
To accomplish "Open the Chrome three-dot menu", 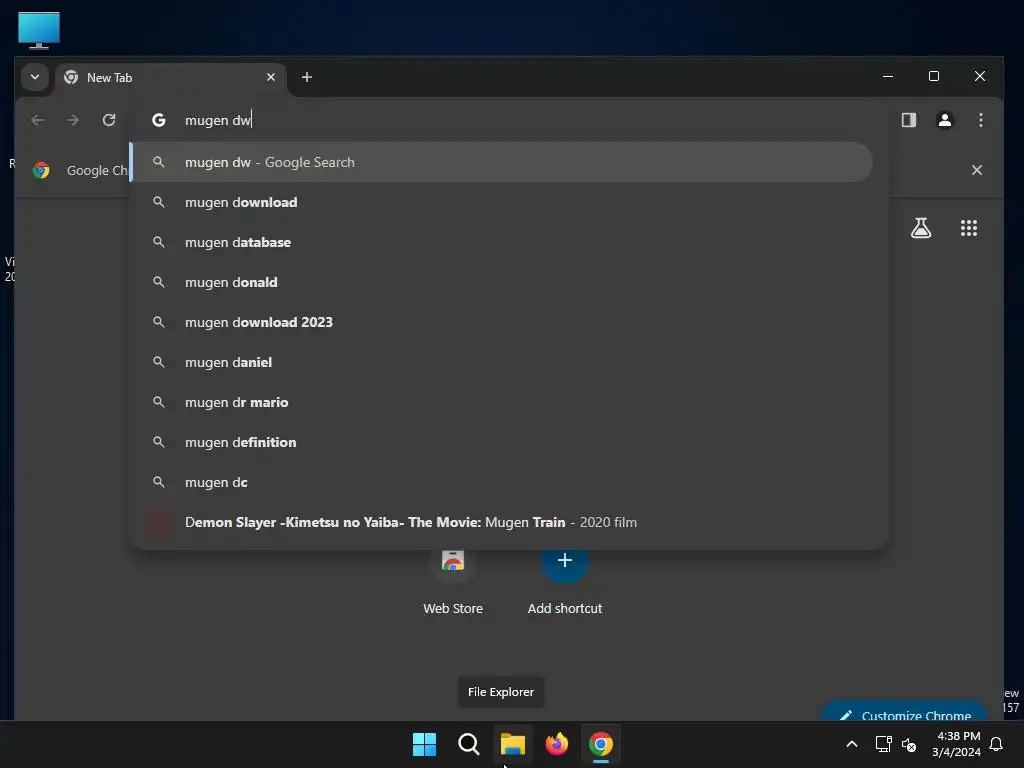I will pyautogui.click(x=980, y=120).
